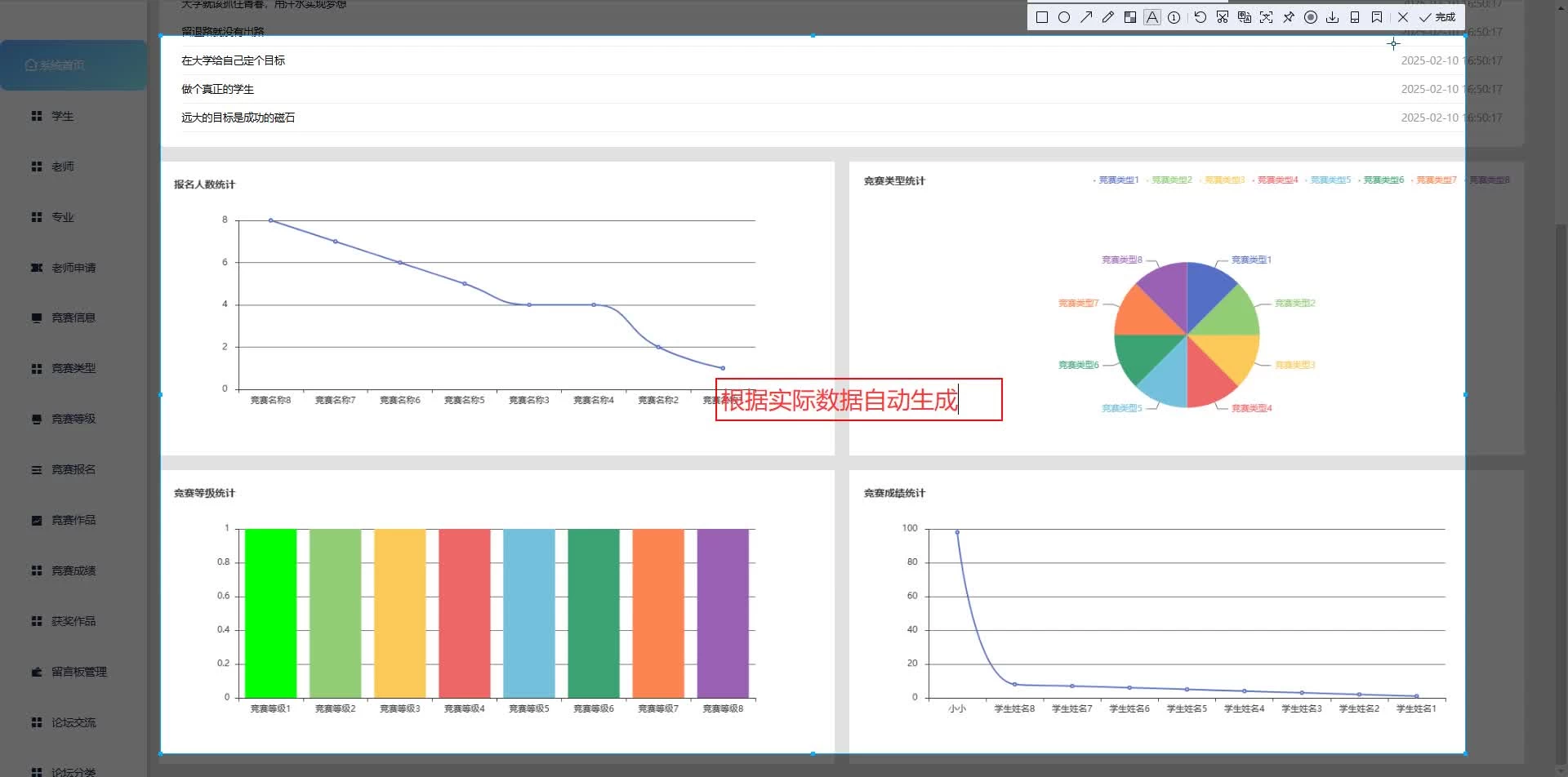Click the undo icon in screenshot toolbar
Image resolution: width=1568 pixels, height=777 pixels.
click(1200, 17)
